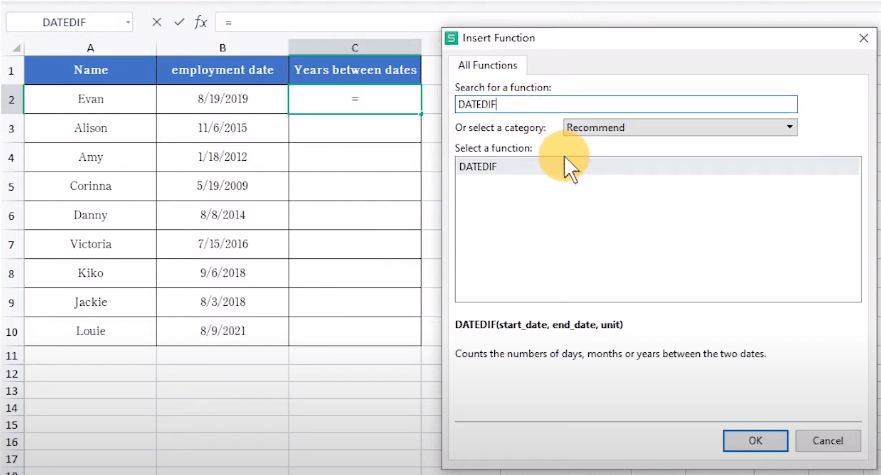The width and height of the screenshot is (881, 475).
Task: Select row 1 header
Action: (x=11, y=70)
